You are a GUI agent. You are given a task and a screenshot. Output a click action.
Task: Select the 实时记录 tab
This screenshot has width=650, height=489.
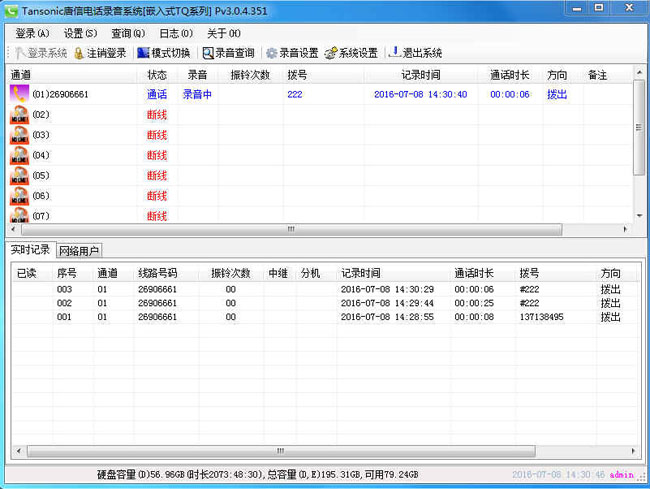30,250
